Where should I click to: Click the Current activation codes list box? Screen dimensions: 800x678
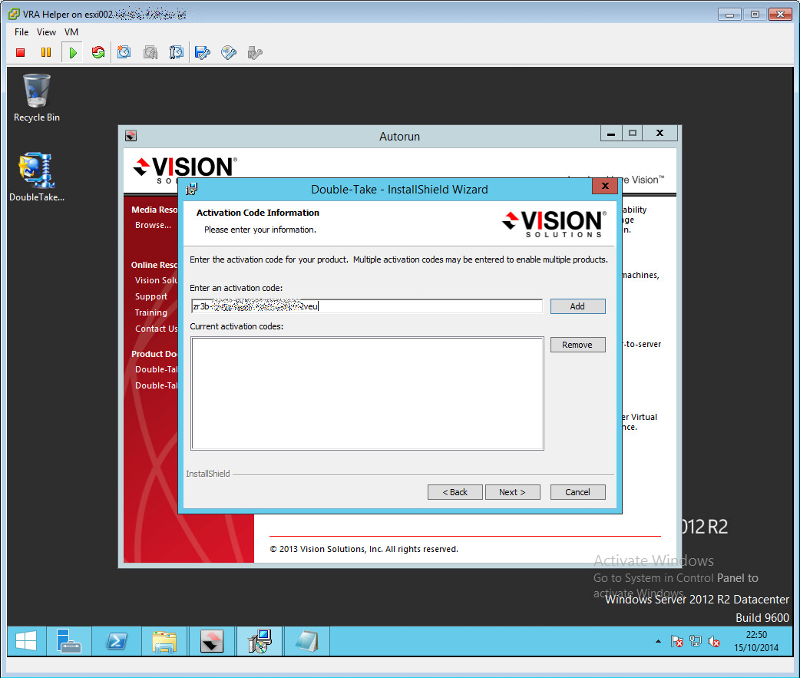click(x=367, y=393)
